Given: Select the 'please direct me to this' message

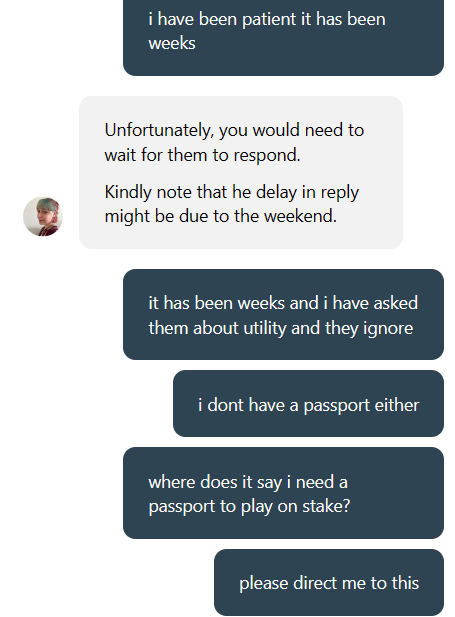Looking at the screenshot, I should click(x=329, y=582).
